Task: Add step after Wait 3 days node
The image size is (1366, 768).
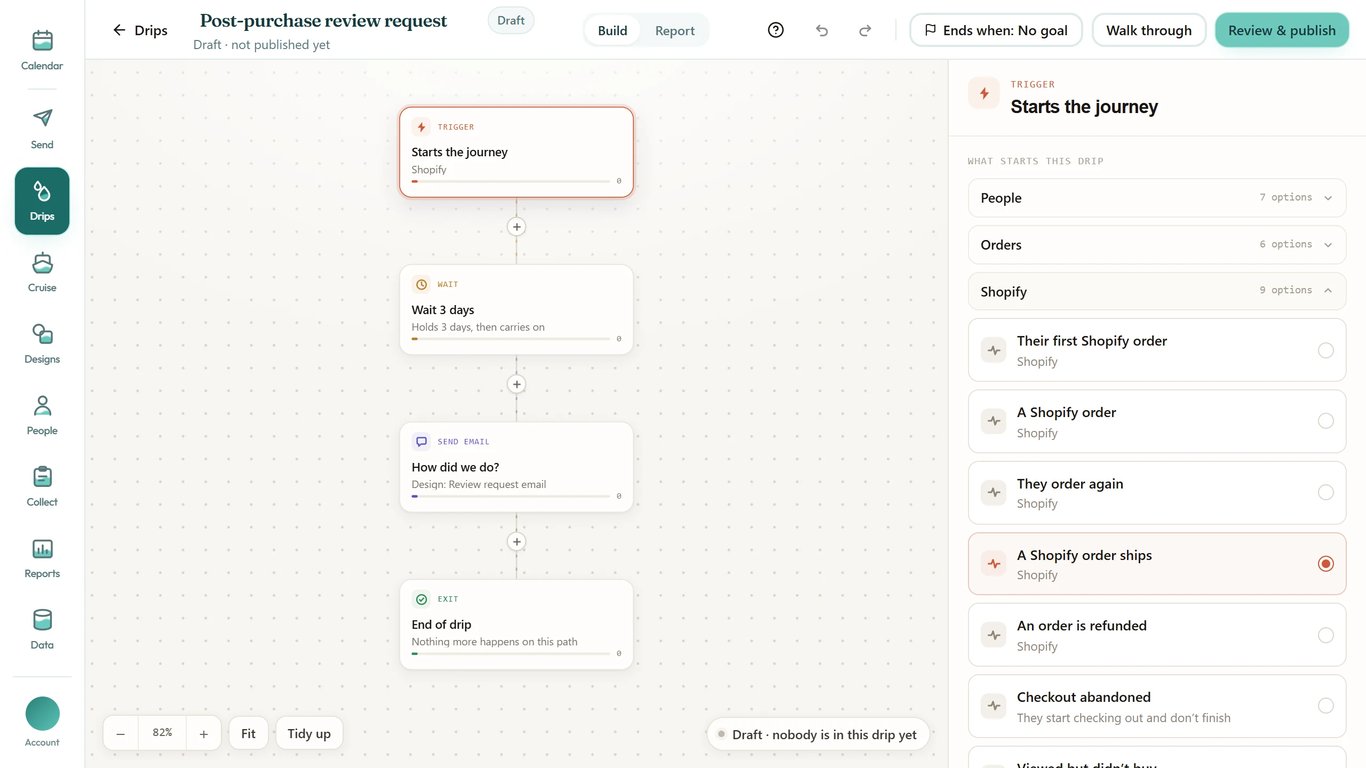Action: coord(517,384)
